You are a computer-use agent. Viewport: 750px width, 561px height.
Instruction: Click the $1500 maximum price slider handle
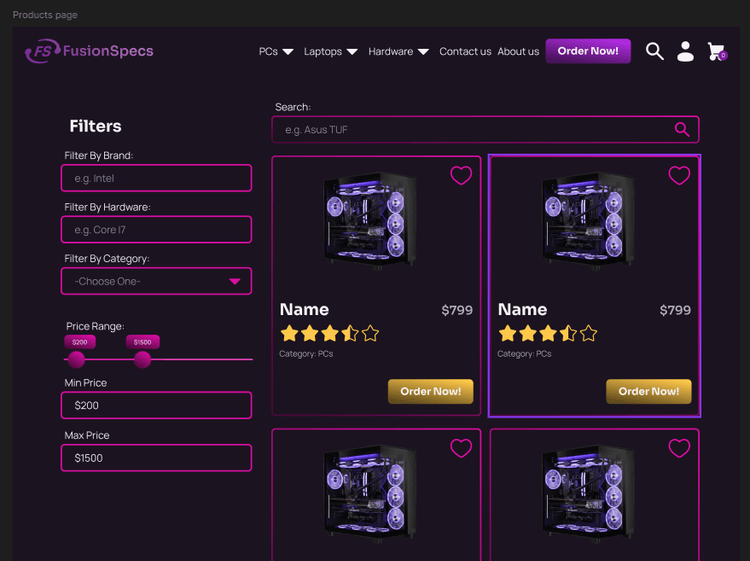tap(142, 359)
